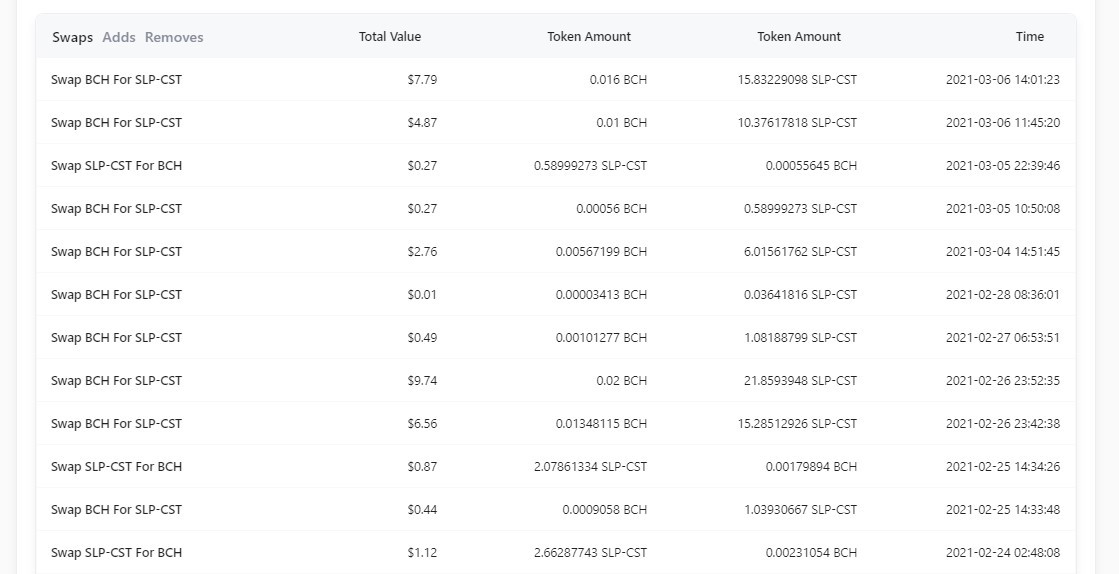Select the 0.00055645 BCH amount

pos(811,166)
